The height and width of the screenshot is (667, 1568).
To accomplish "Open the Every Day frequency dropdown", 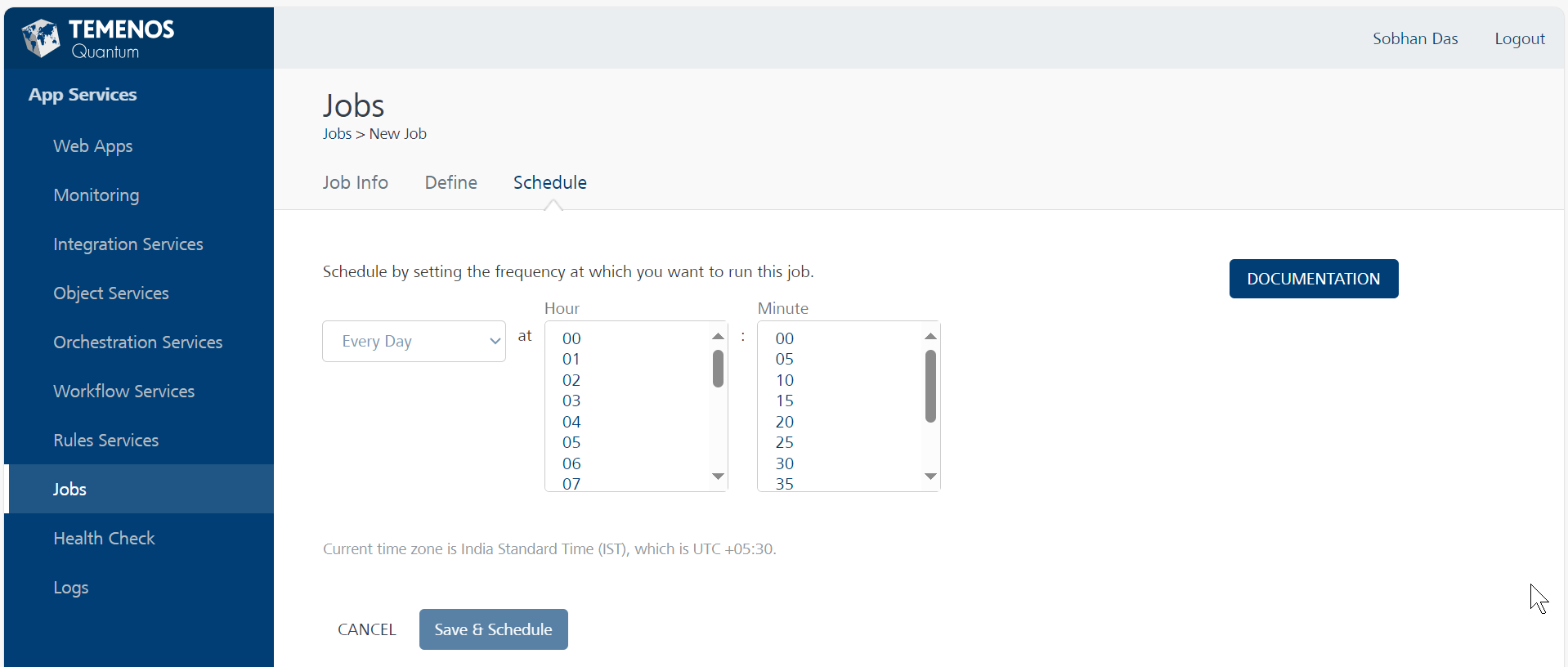I will pos(414,341).
